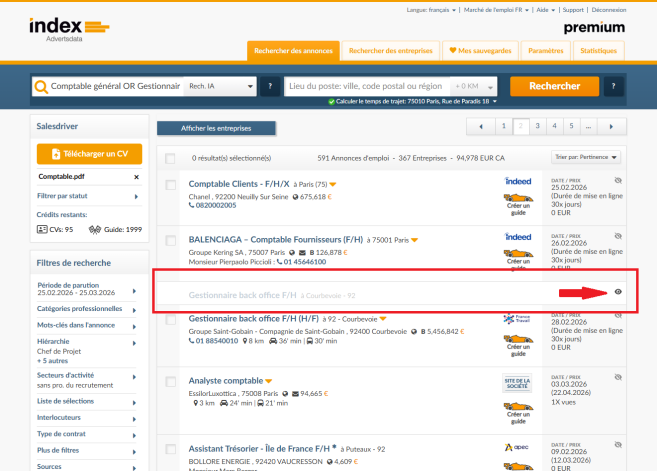Open Marché de l'emploi FR dropdown
Viewport: 657px width, 471px height.
coord(496,10)
